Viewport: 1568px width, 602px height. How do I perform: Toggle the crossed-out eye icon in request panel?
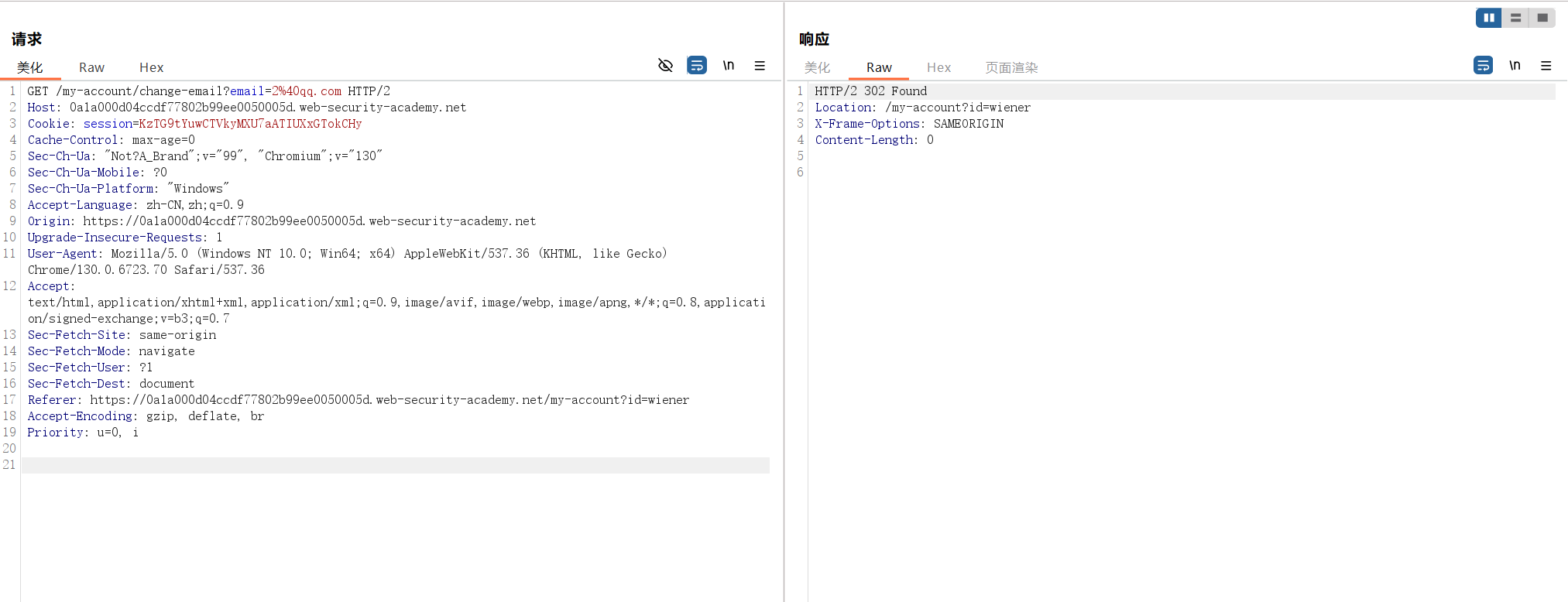pos(665,66)
